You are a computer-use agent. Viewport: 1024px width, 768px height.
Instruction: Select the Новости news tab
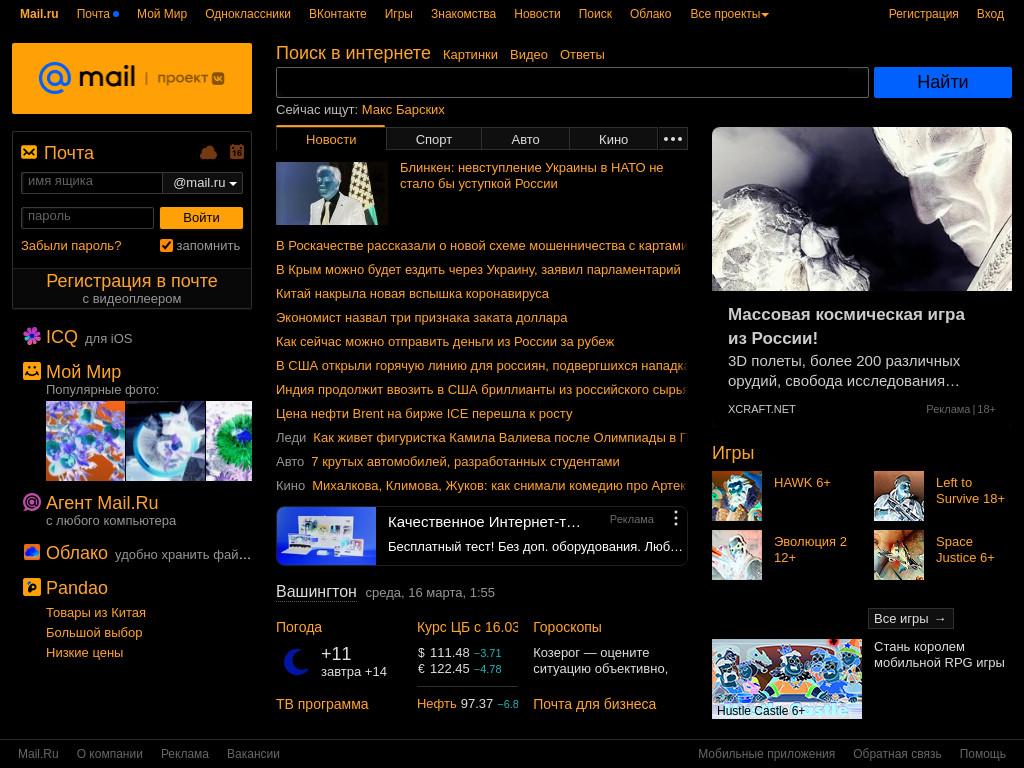(331, 139)
